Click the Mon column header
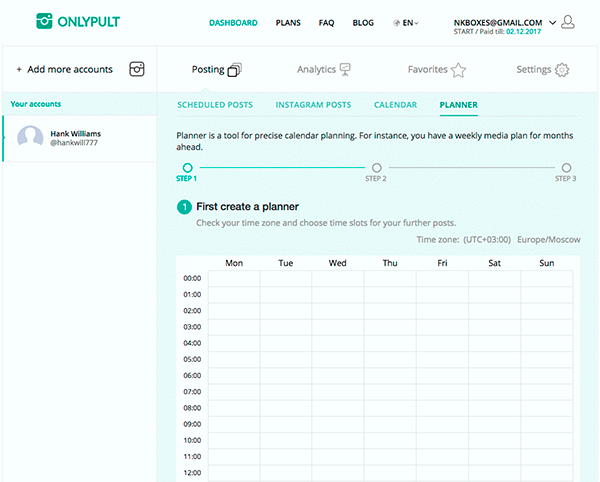600x482 pixels. (234, 263)
